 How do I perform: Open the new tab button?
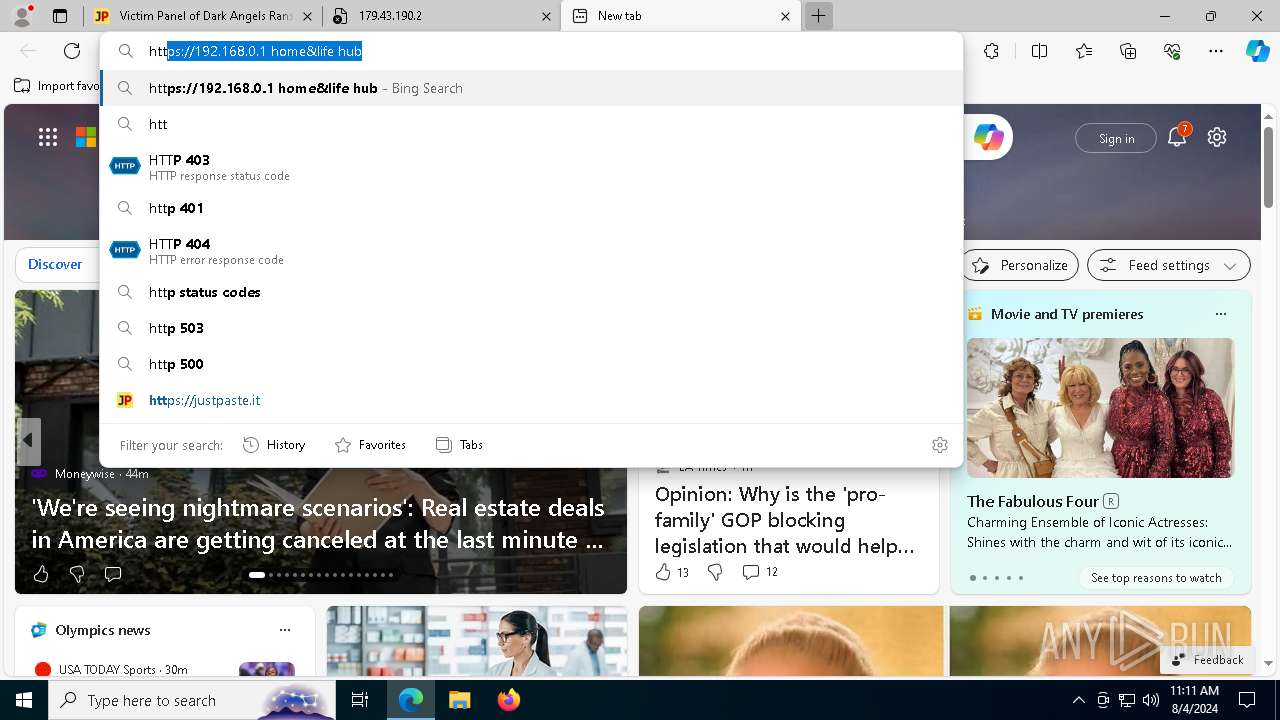coord(818,16)
